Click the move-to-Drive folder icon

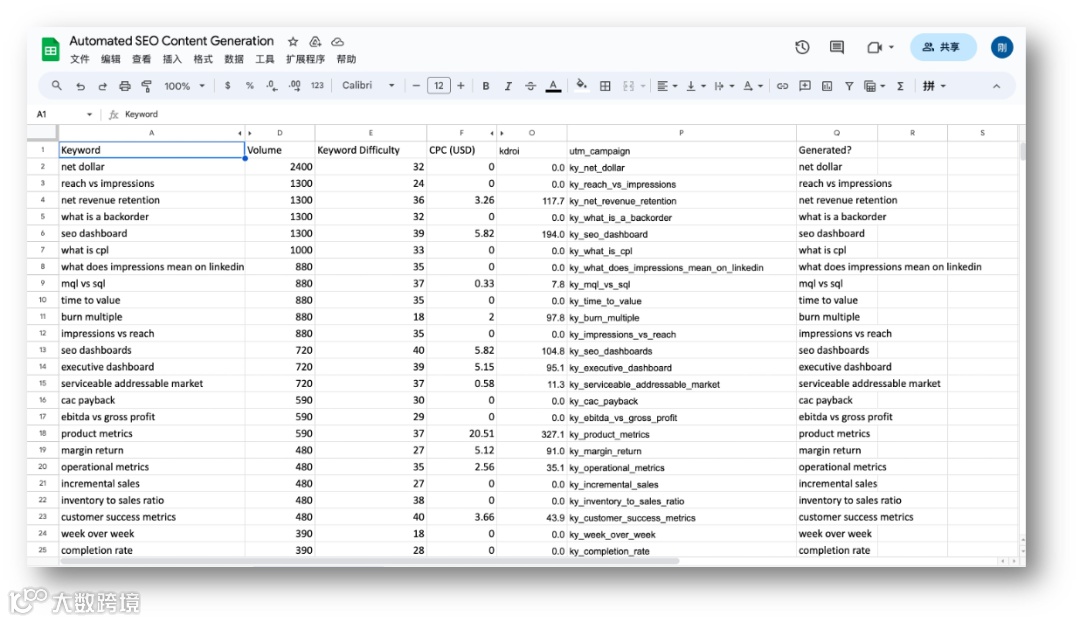(315, 41)
